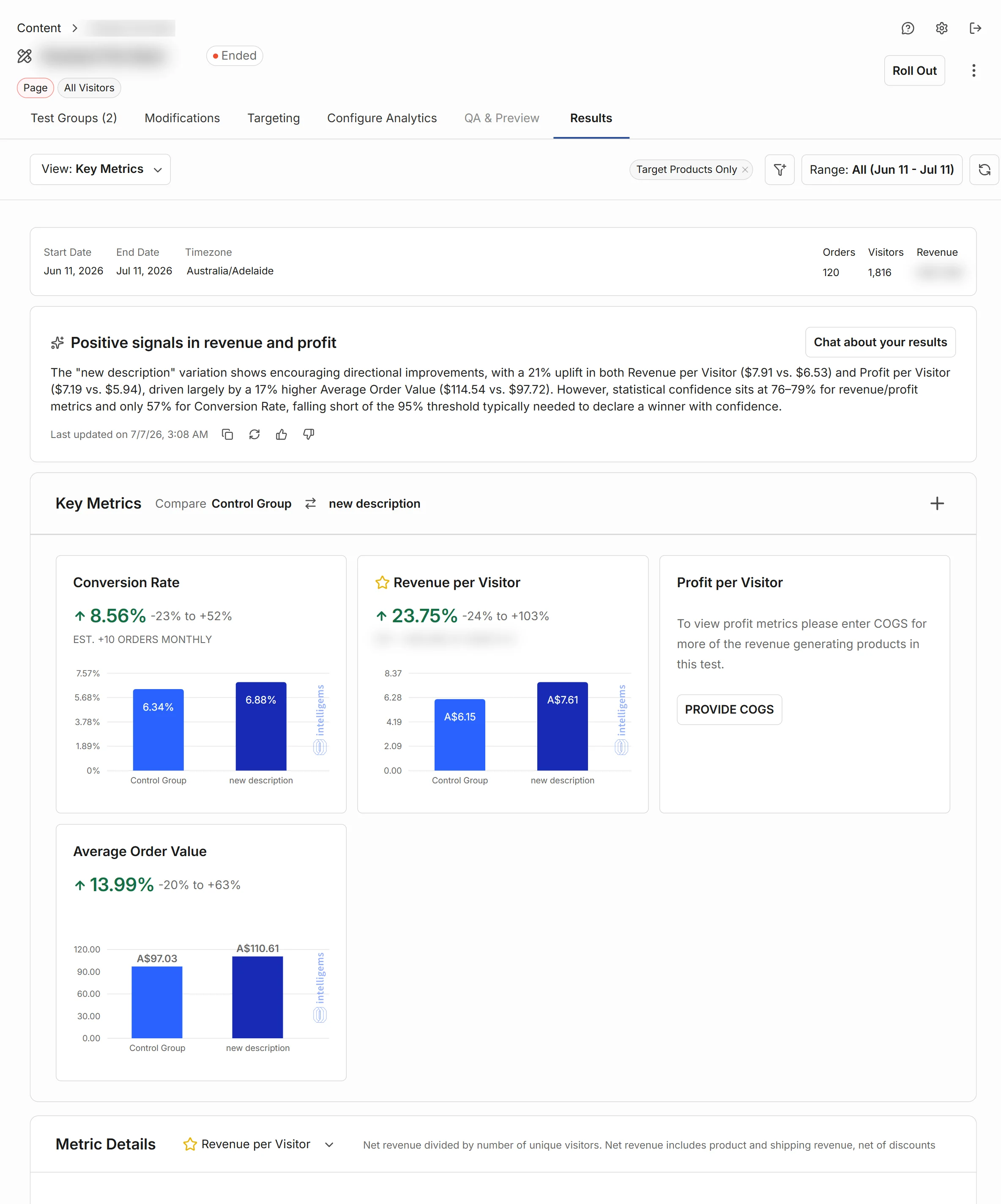Click the Last updated on 7/7/26 text
The width and height of the screenshot is (1001, 1204).
click(x=129, y=434)
